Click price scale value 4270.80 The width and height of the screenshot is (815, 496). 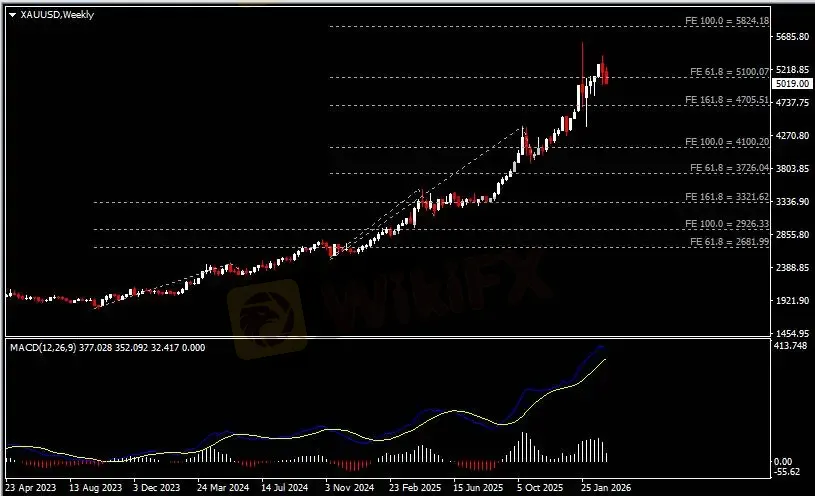pos(792,136)
